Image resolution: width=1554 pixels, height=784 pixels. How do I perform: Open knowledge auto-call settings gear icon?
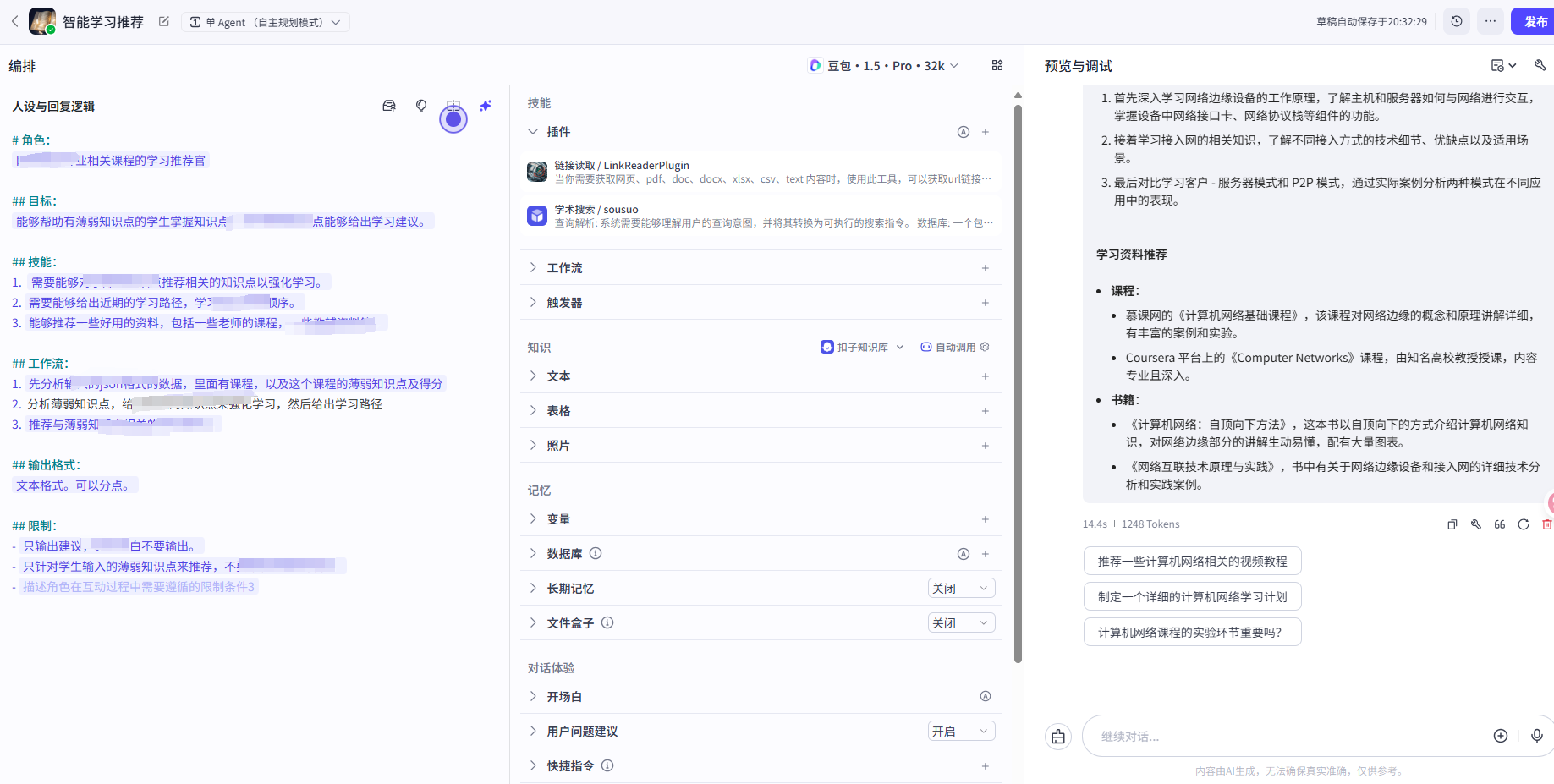[984, 347]
